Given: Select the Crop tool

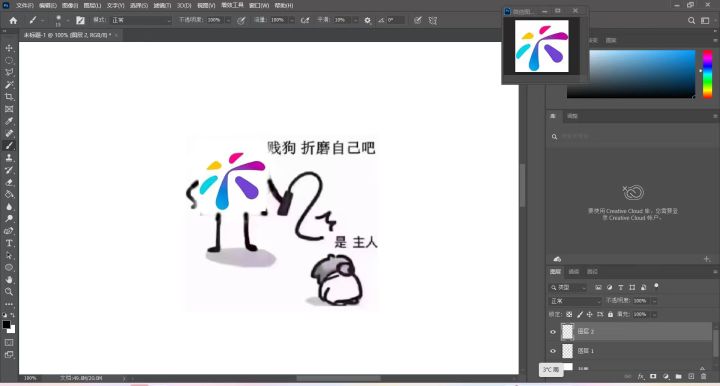Looking at the screenshot, I should pyautogui.click(x=9, y=97).
